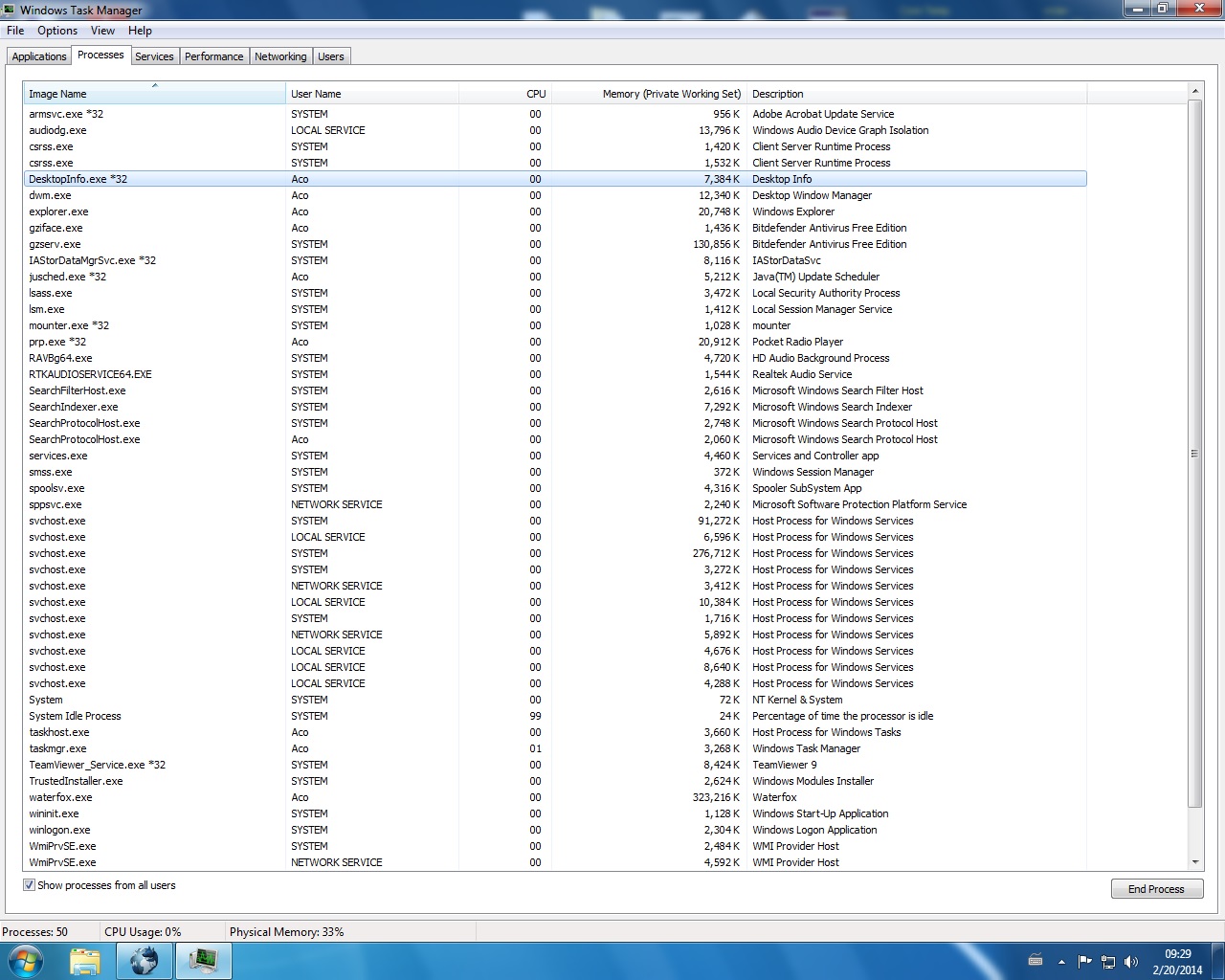Open the Help menu

point(140,31)
